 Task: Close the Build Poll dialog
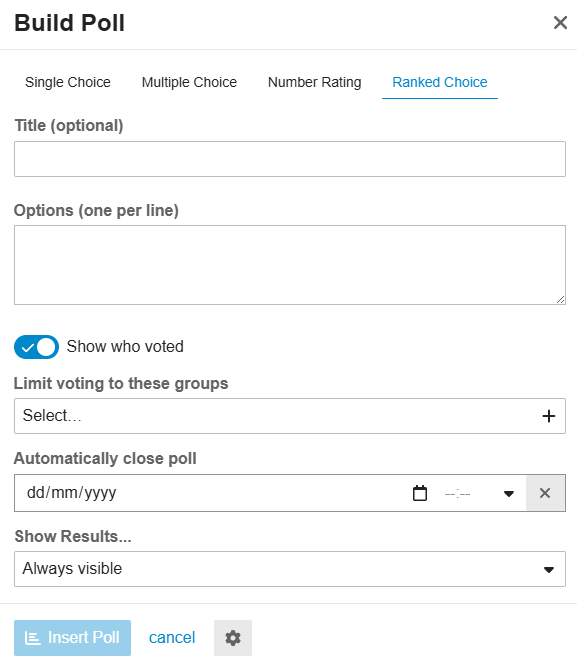[560, 23]
